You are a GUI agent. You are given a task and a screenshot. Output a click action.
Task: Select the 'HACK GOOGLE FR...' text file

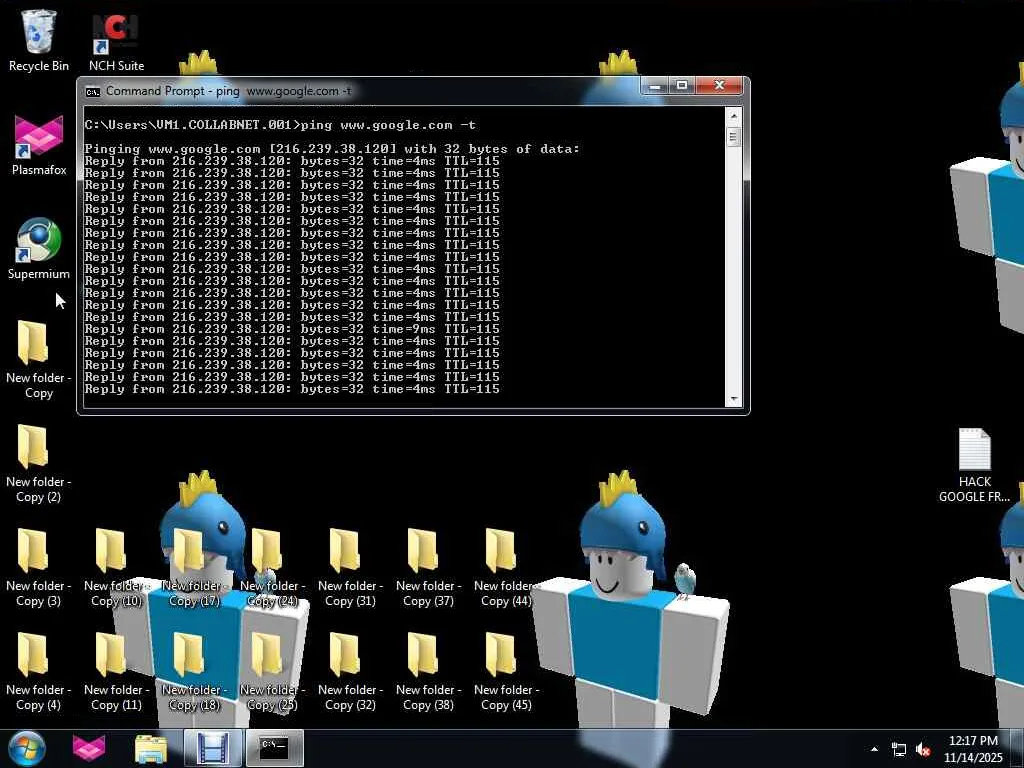974,465
